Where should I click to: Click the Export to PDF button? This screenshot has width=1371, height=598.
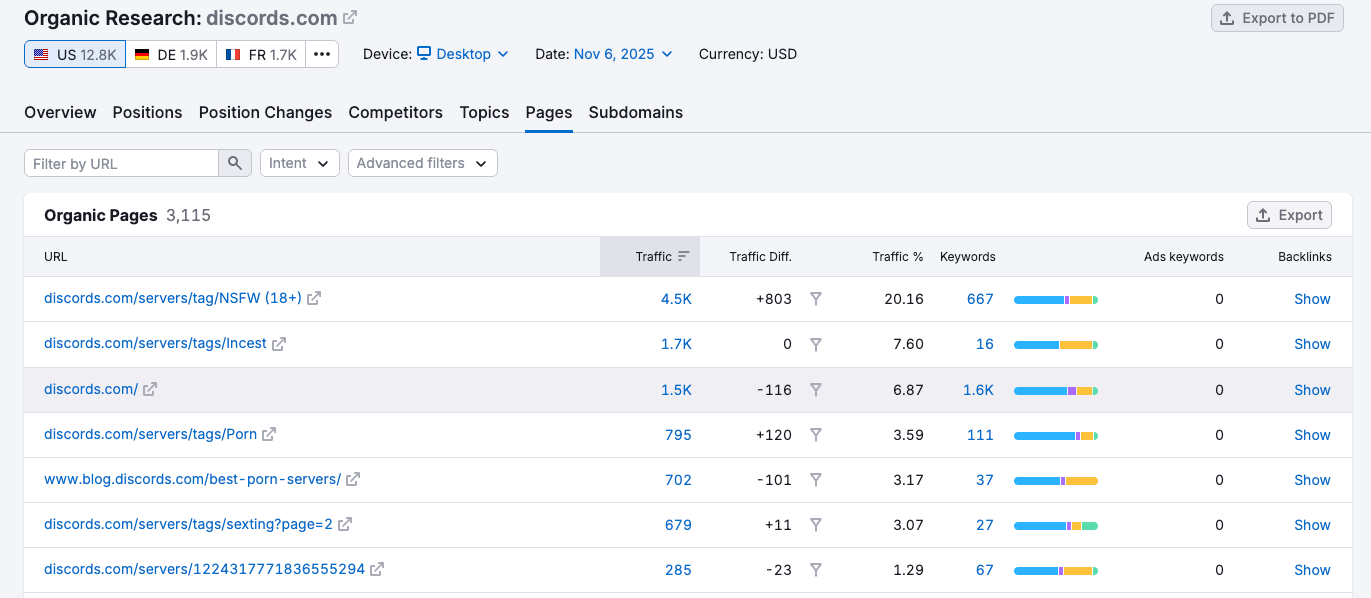pyautogui.click(x=1277, y=18)
